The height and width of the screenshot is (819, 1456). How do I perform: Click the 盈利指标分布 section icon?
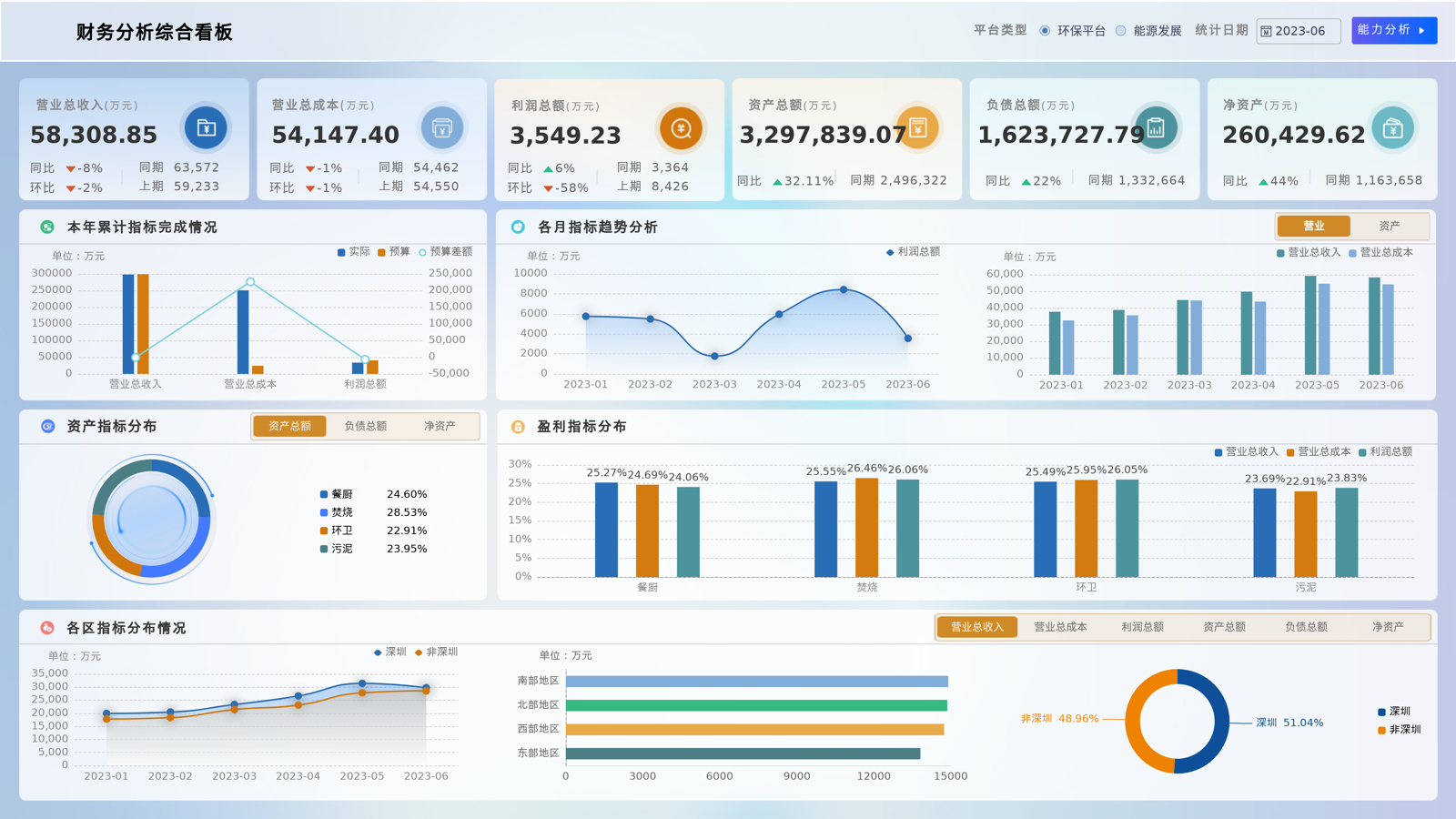coord(518,426)
